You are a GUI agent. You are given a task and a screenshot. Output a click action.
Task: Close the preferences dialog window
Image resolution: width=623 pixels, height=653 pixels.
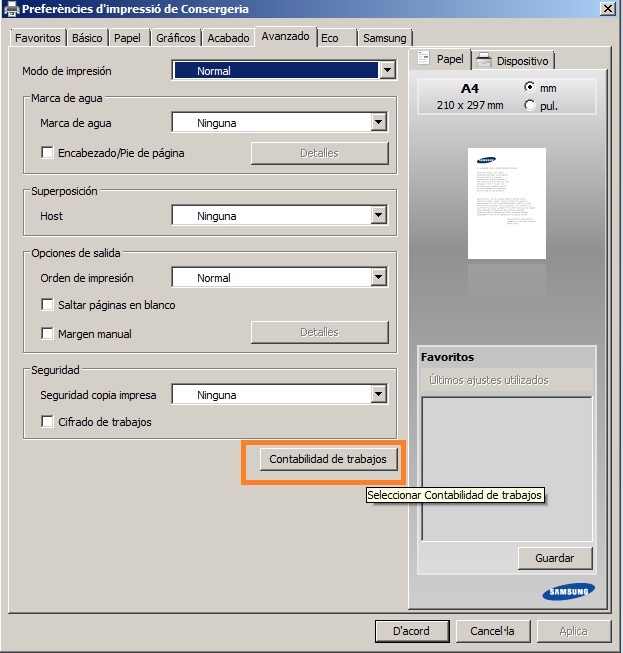tap(608, 8)
